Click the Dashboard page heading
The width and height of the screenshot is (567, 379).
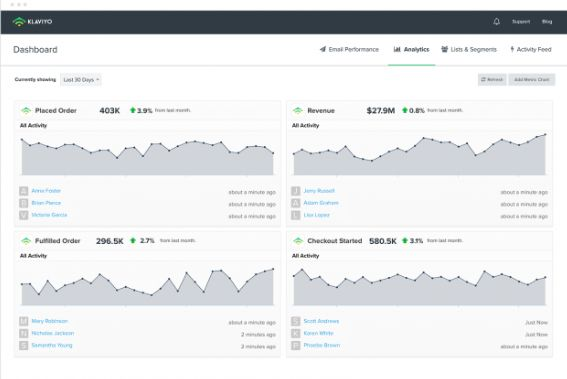pos(35,50)
